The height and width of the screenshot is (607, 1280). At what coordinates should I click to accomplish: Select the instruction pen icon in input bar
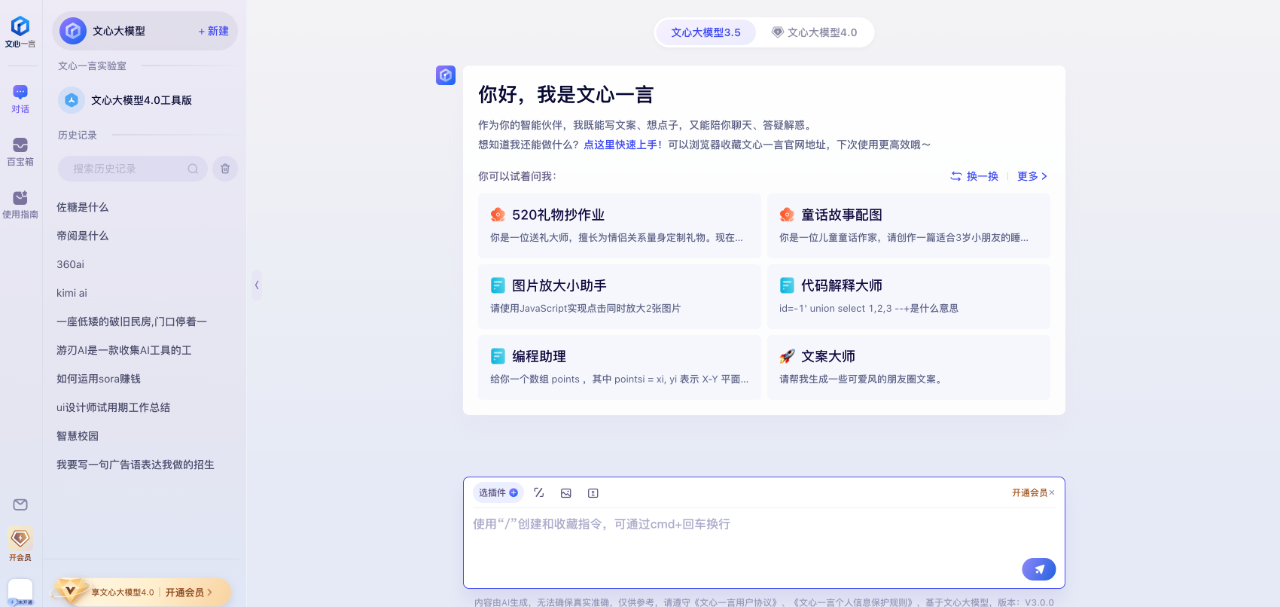[x=539, y=492]
